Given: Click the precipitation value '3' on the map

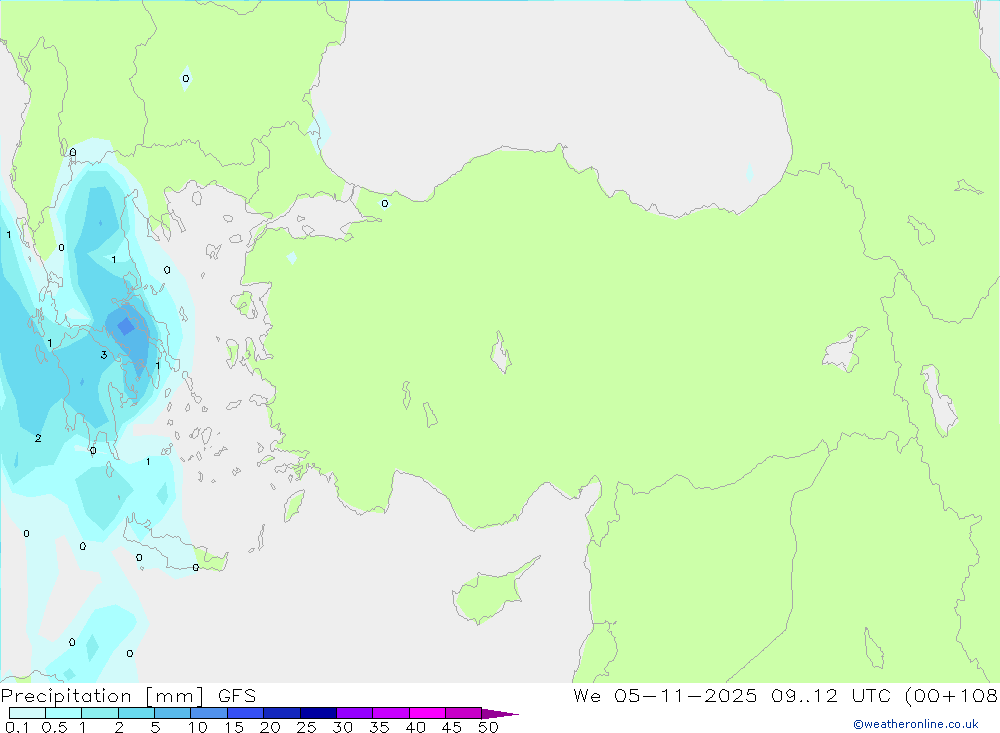Looking at the screenshot, I should (104, 355).
